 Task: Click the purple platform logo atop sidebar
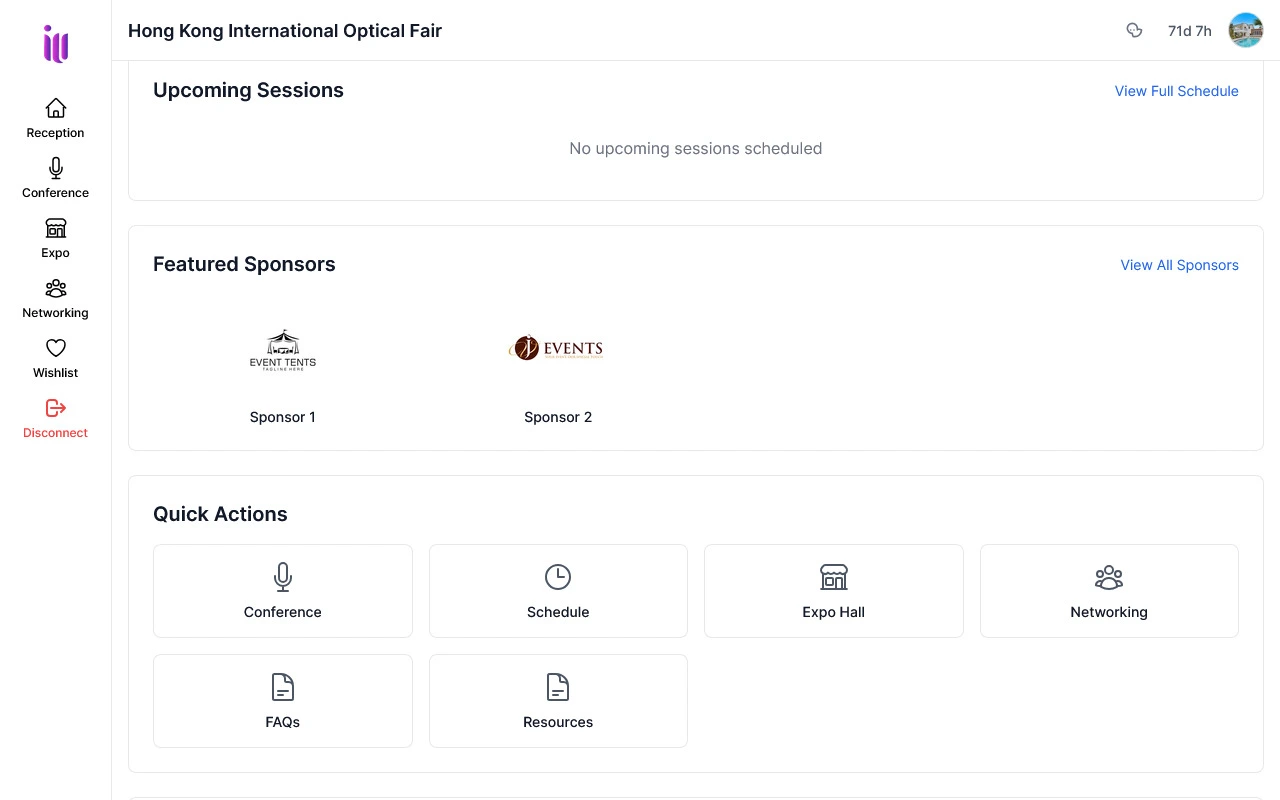click(55, 44)
